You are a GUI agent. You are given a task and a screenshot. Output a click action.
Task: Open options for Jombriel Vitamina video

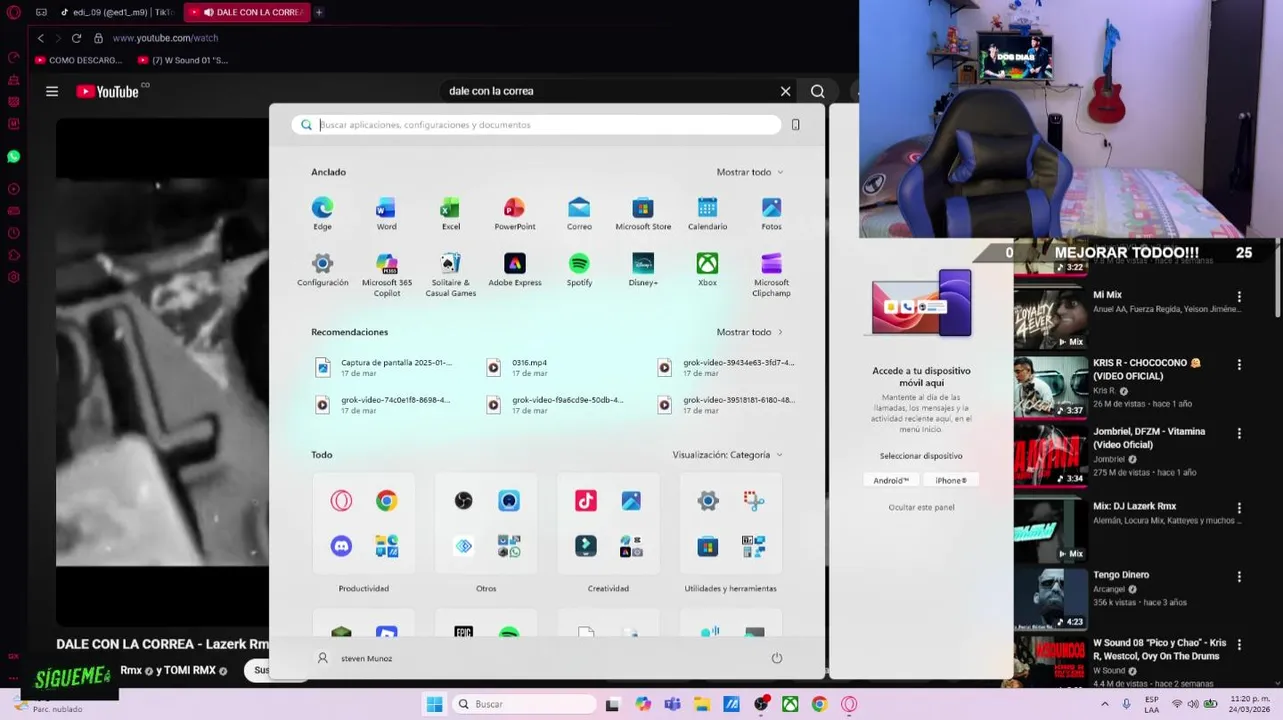pos(1239,434)
